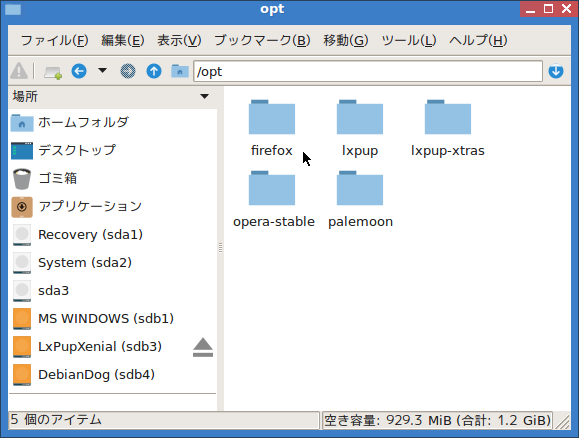Click the 5 個のアイテム status text
The width and height of the screenshot is (579, 438).
click(x=56, y=420)
